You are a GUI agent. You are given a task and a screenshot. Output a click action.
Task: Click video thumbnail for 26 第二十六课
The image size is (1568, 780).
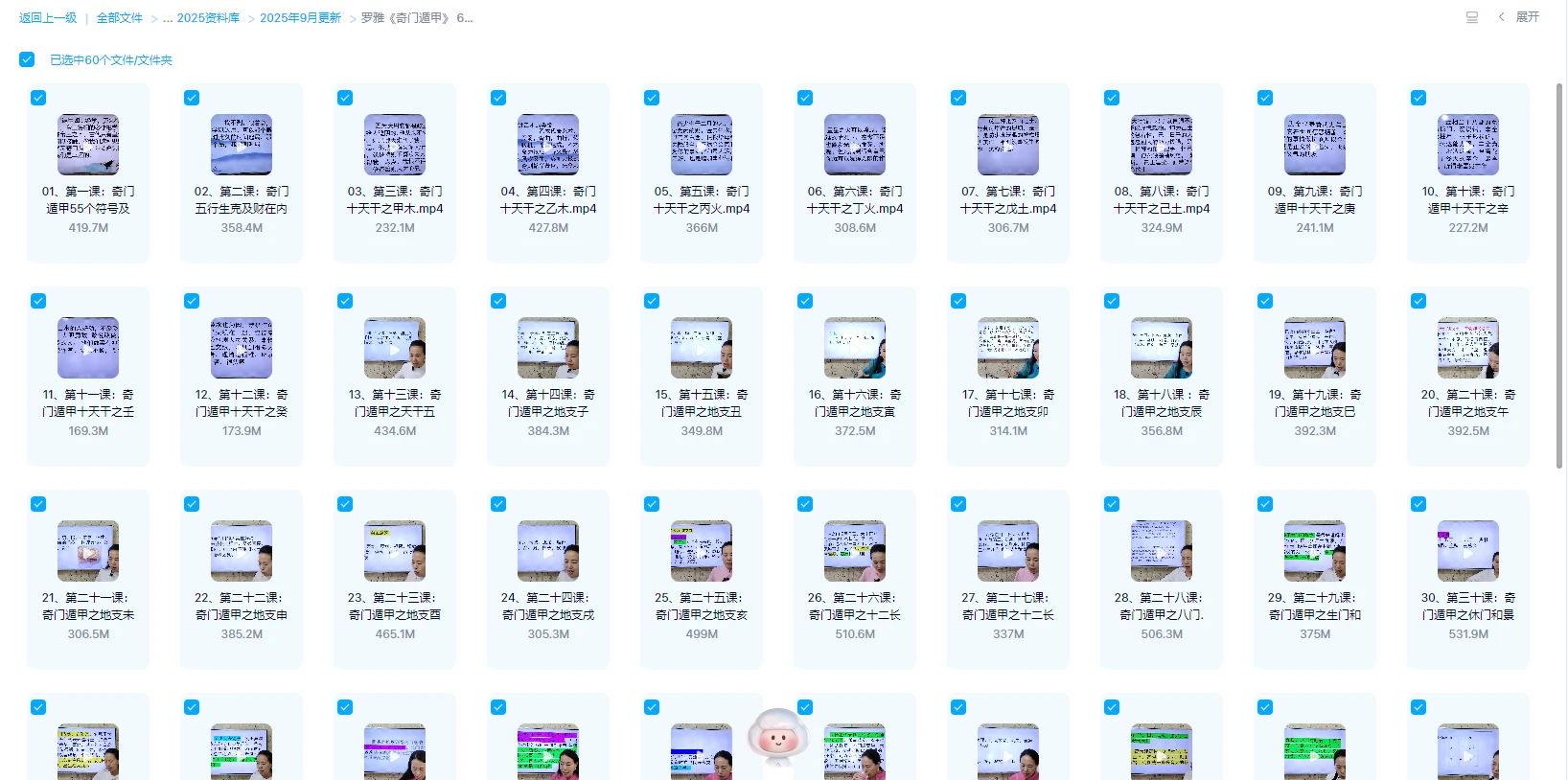point(855,551)
